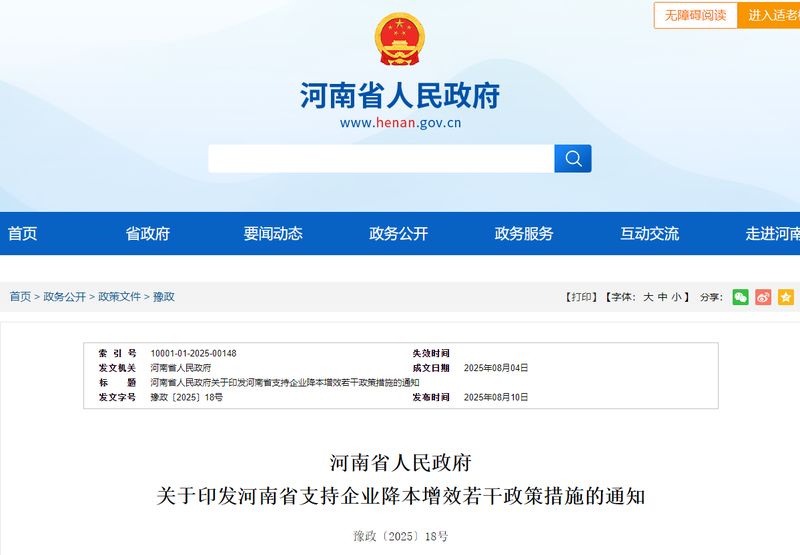Image resolution: width=800 pixels, height=555 pixels.
Task: Click the national emblem logo
Action: (399, 40)
